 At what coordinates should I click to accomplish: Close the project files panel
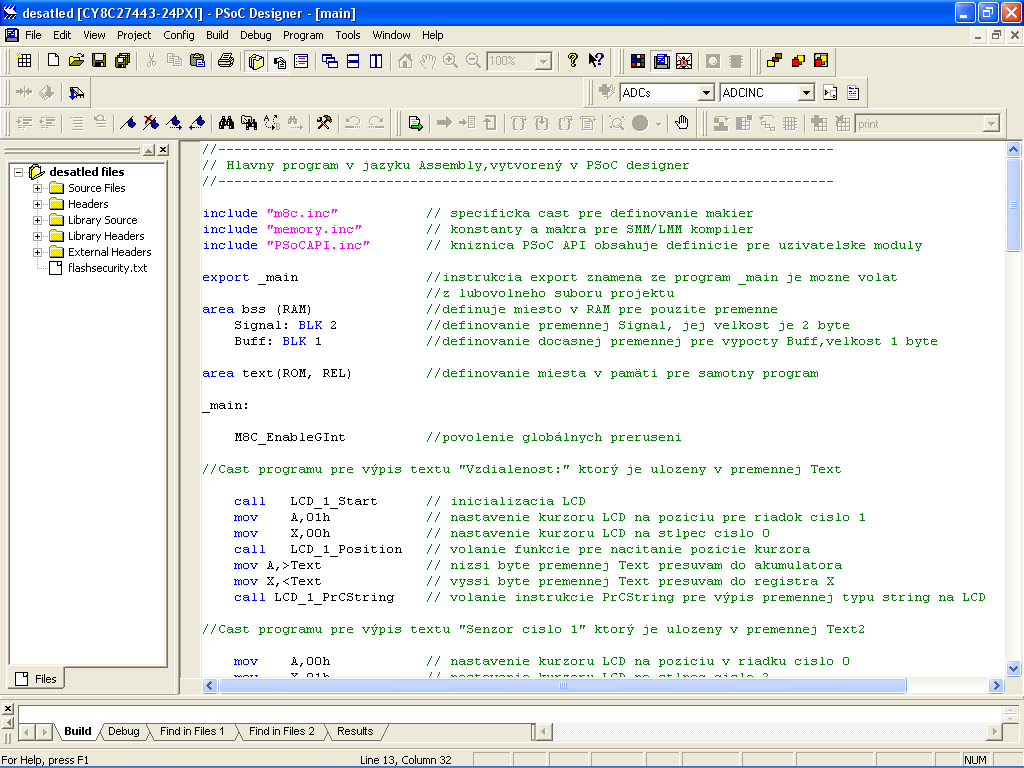click(x=163, y=150)
